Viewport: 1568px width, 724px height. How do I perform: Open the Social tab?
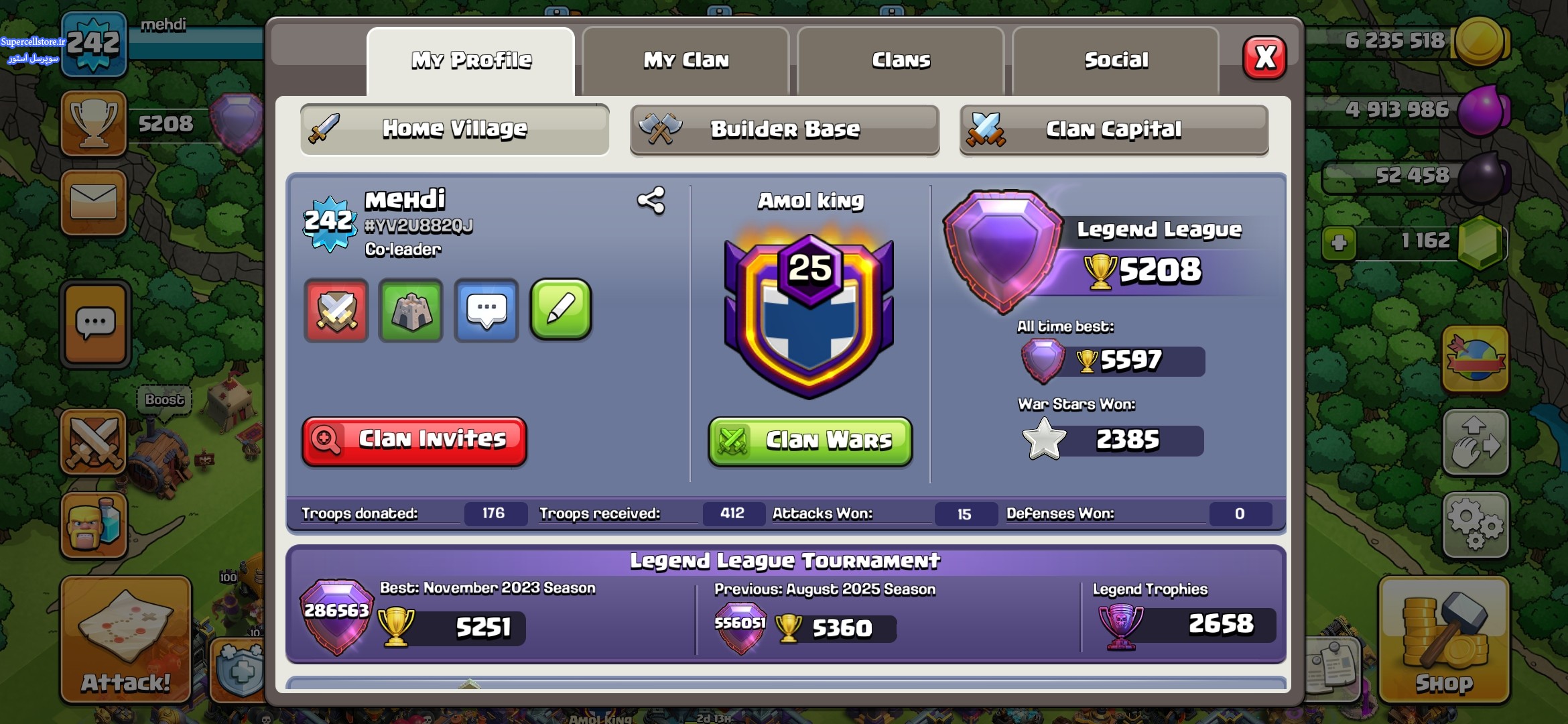point(1116,60)
